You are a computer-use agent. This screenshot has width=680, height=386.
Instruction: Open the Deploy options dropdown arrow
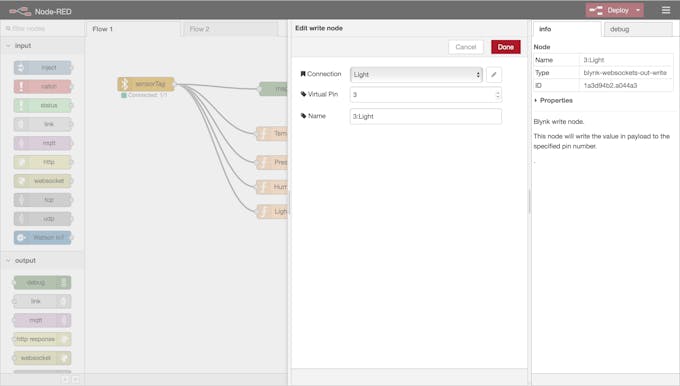pyautogui.click(x=638, y=10)
